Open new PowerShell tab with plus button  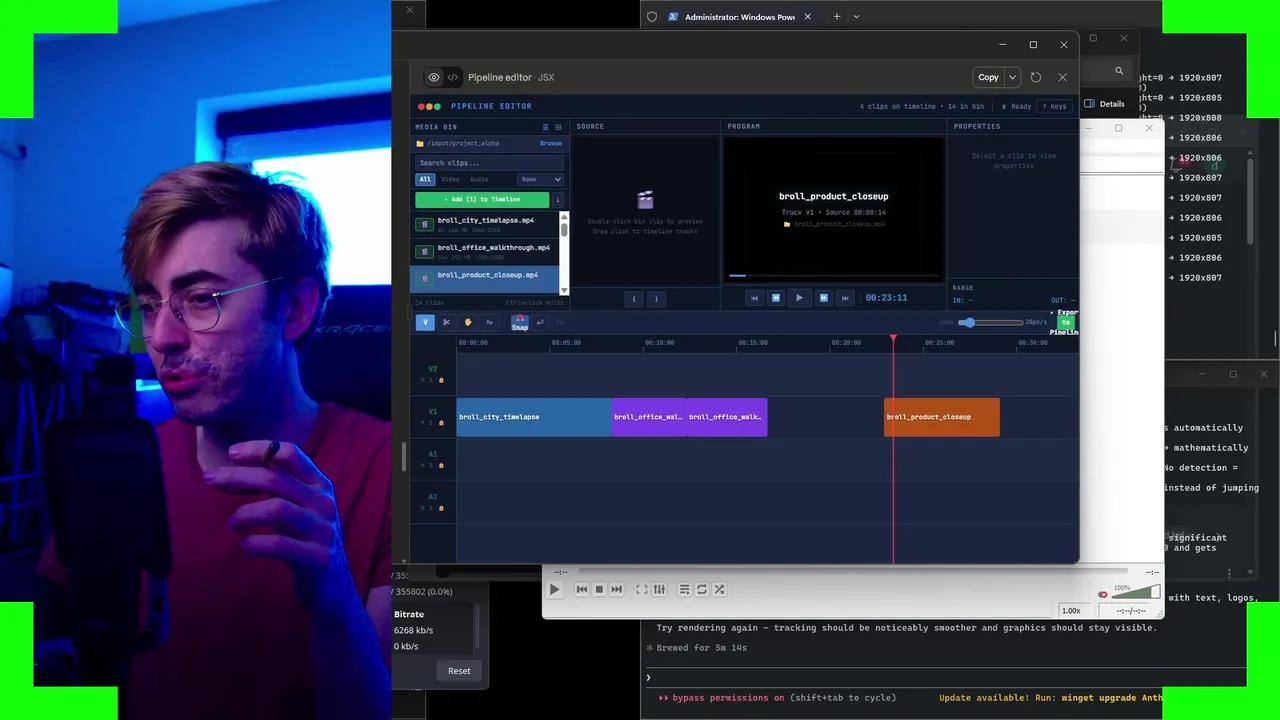[837, 16]
